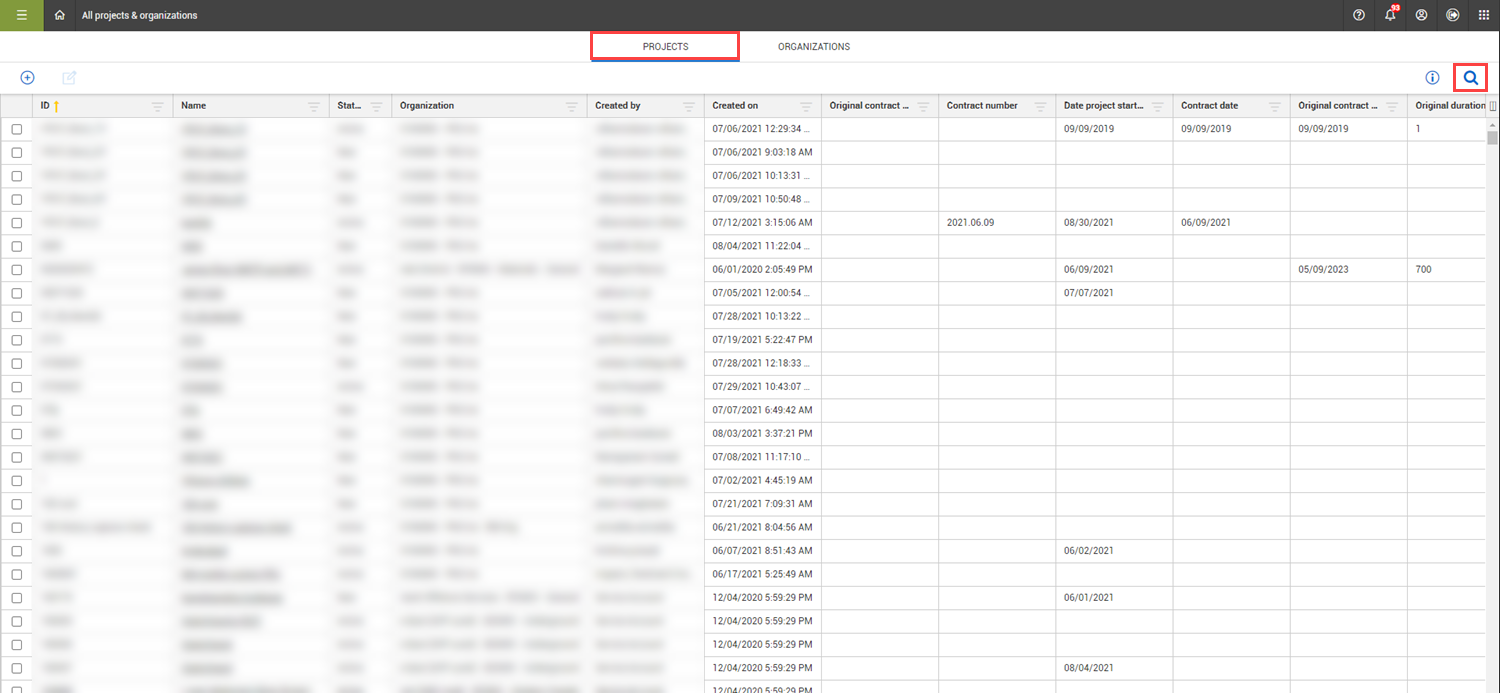
Task: Select the row created 07/12/2021 3:15:06 AM
Action: (x=17, y=222)
